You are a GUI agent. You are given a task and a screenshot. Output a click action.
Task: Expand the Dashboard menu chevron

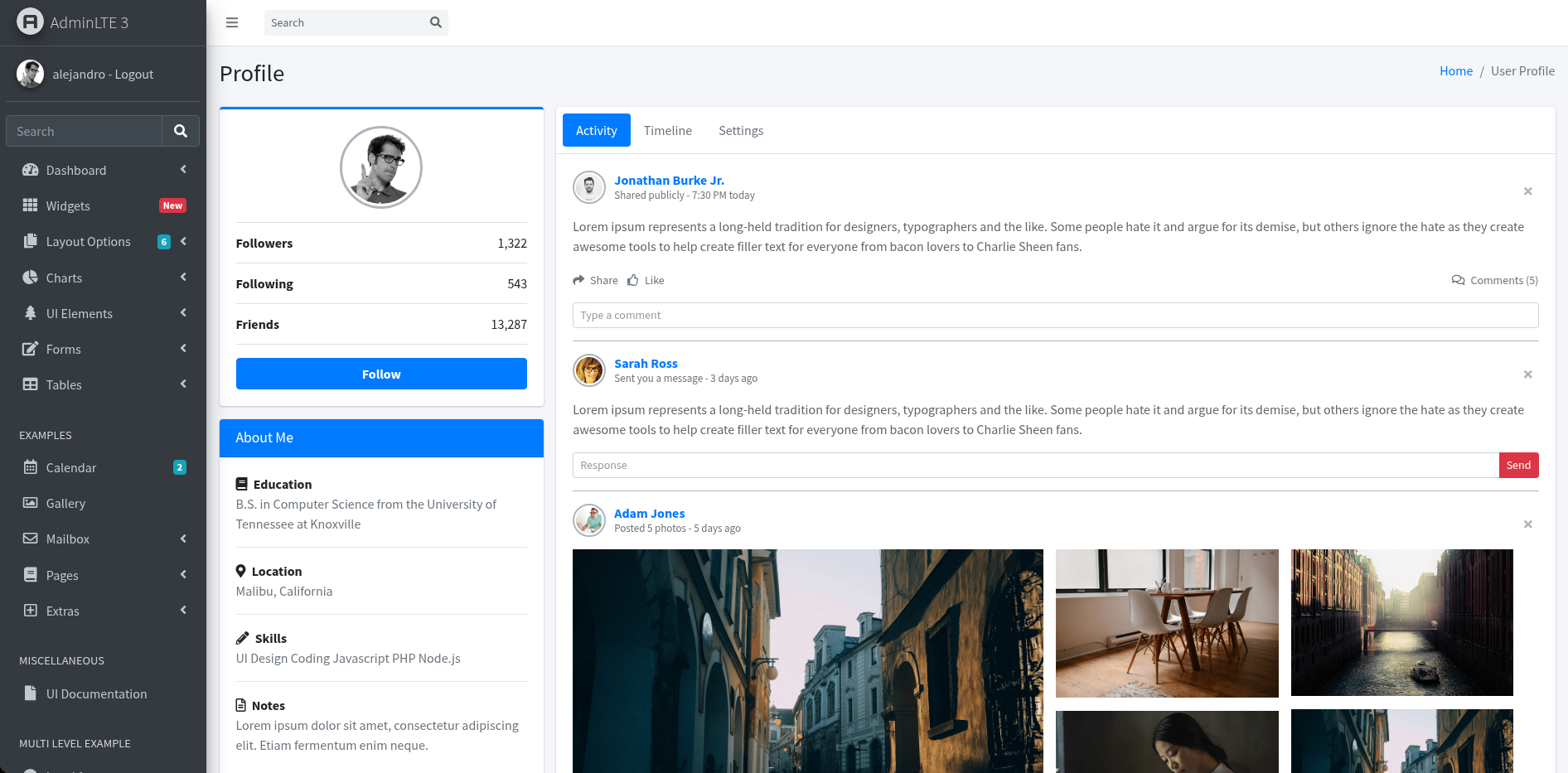coord(183,170)
